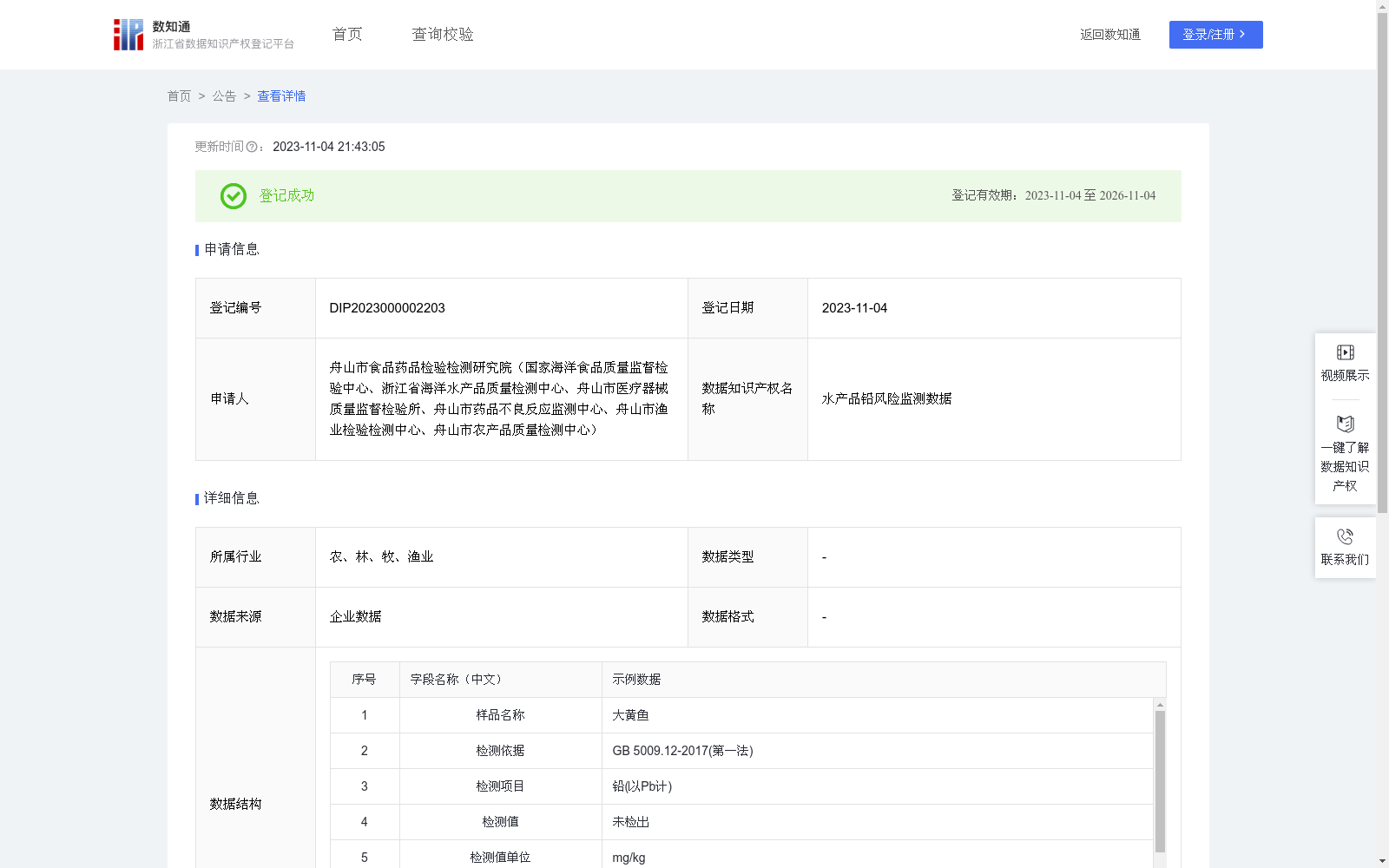Click the data structure table scrollbar thumb

point(1160,781)
